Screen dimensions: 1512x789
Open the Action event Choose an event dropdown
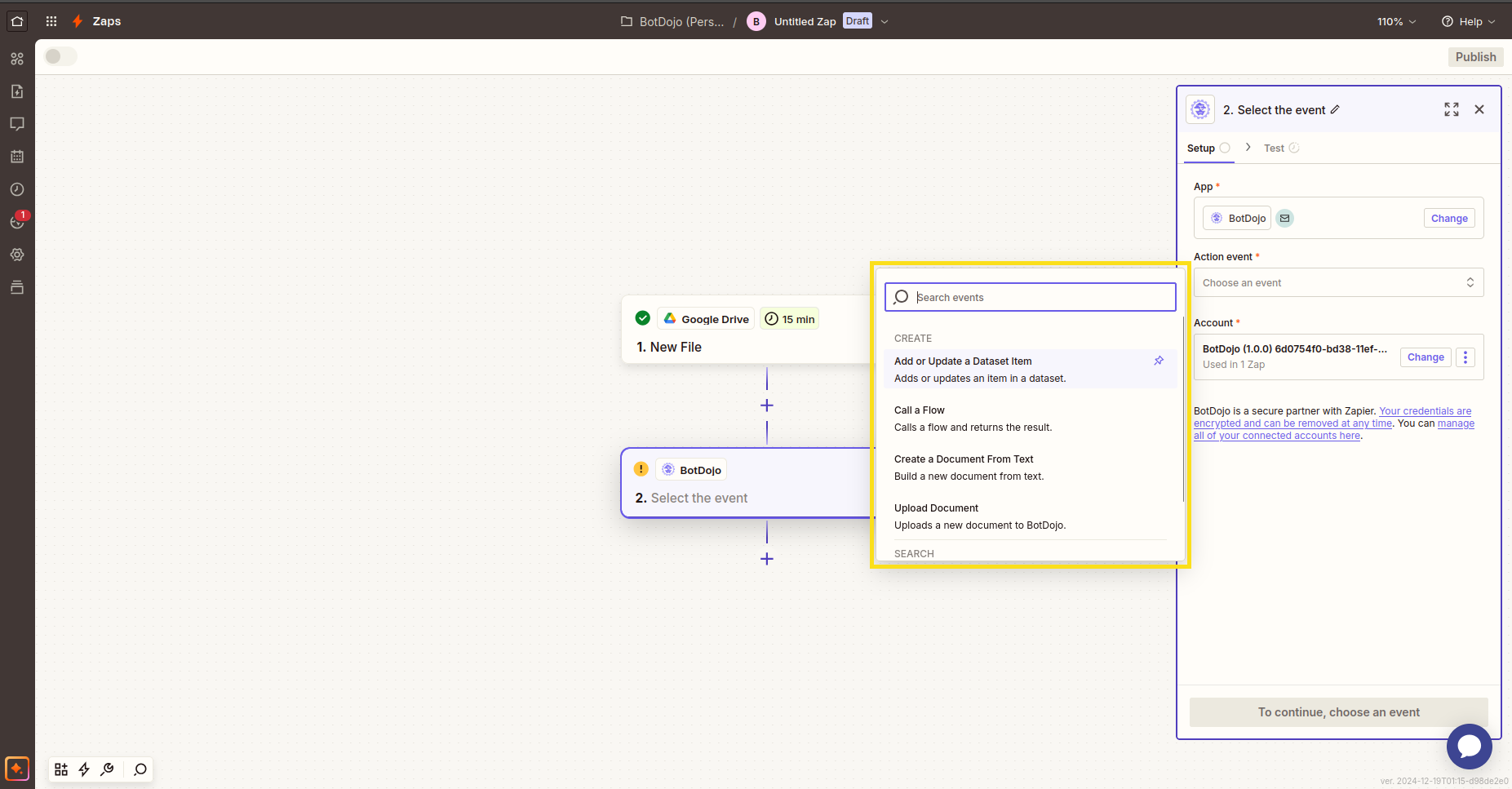1338,283
